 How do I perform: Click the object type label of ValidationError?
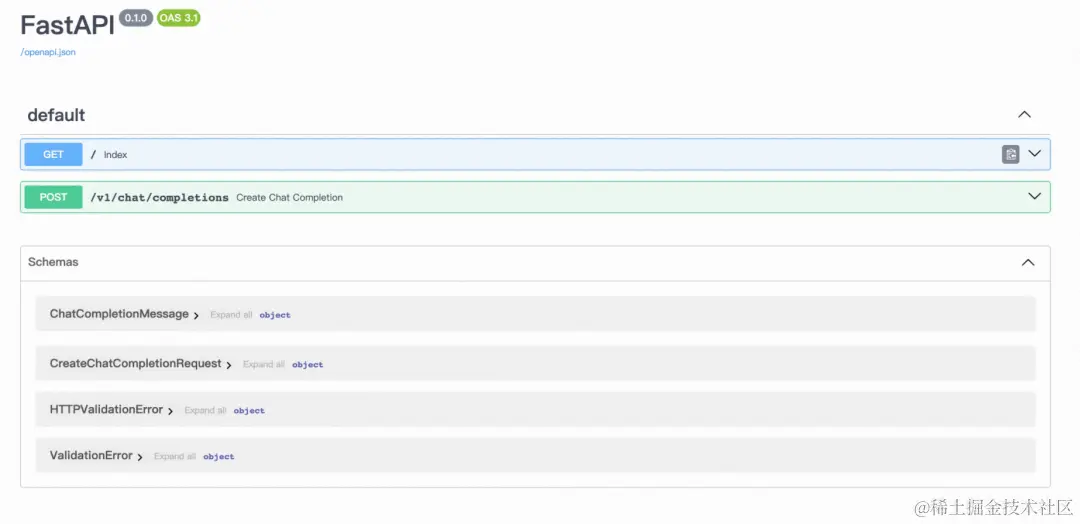click(219, 457)
